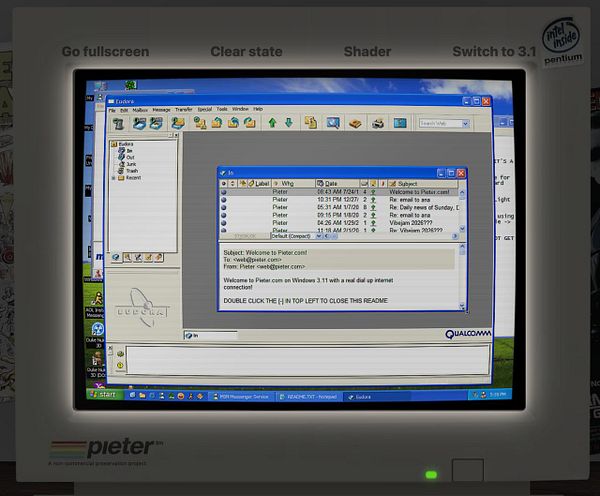Open the In mailbox toolbar icon
This screenshot has width=600, height=496.
pos(139,123)
